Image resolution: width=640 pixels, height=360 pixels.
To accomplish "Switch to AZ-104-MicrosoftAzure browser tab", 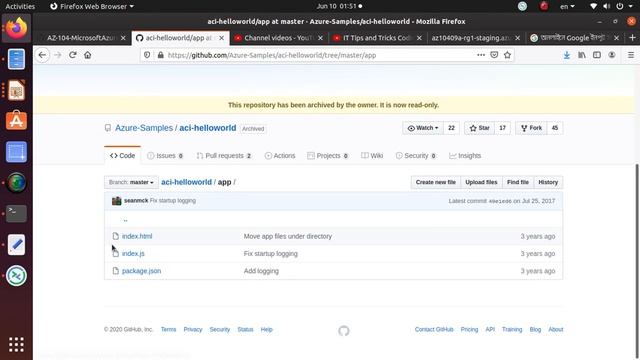I will [81, 38].
